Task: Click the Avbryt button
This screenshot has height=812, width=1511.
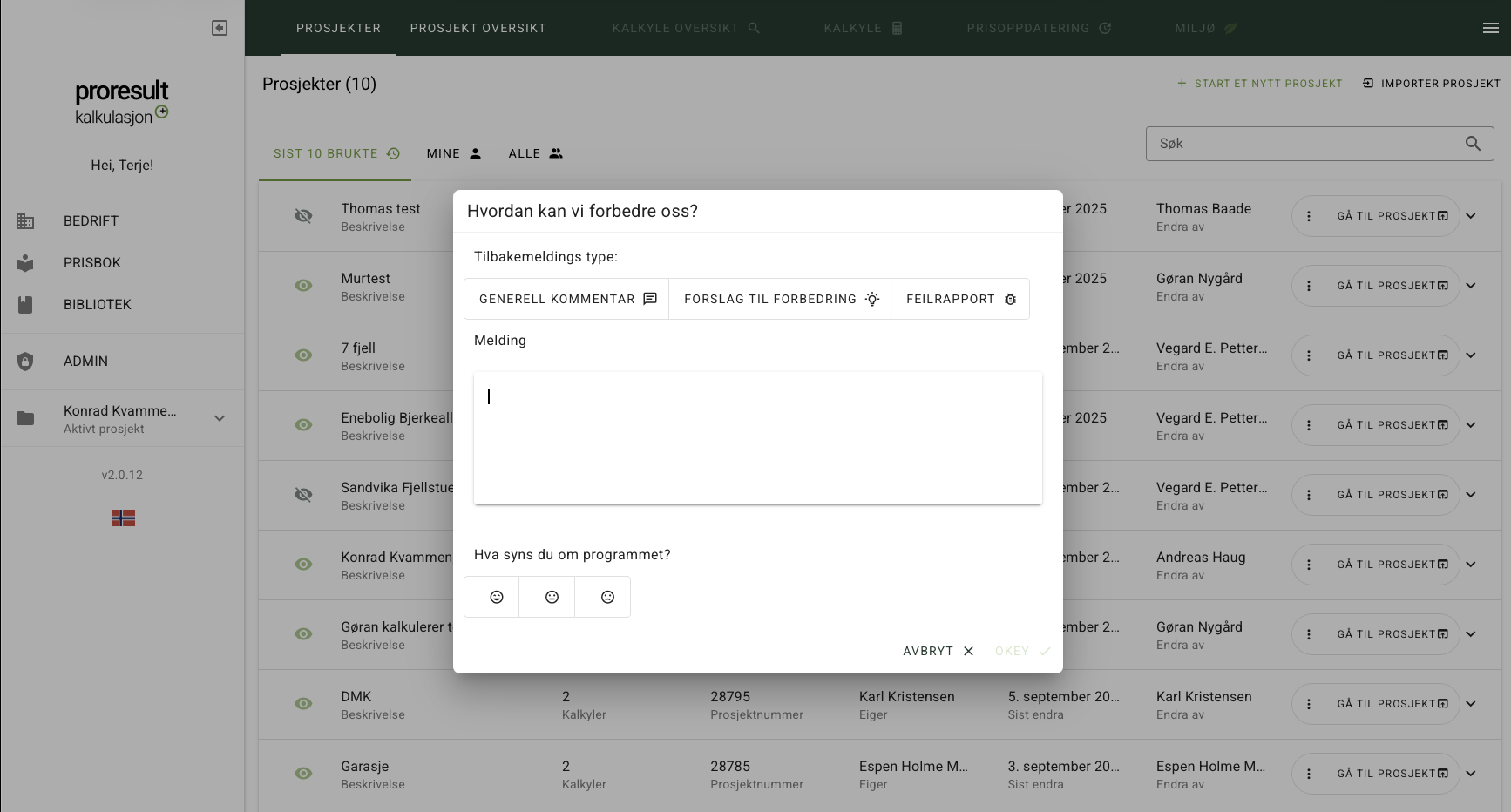Action: (x=938, y=651)
